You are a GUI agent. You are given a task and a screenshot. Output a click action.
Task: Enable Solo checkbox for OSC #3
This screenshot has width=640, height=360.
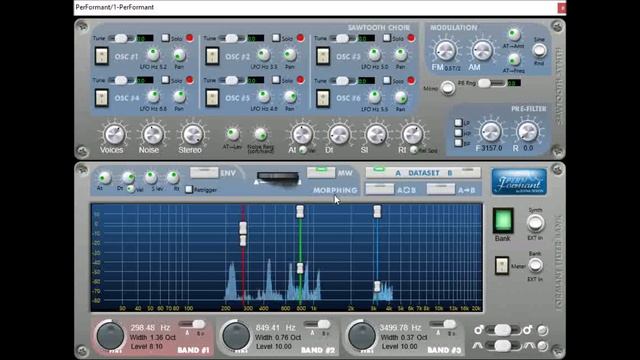pyautogui.click(x=387, y=38)
